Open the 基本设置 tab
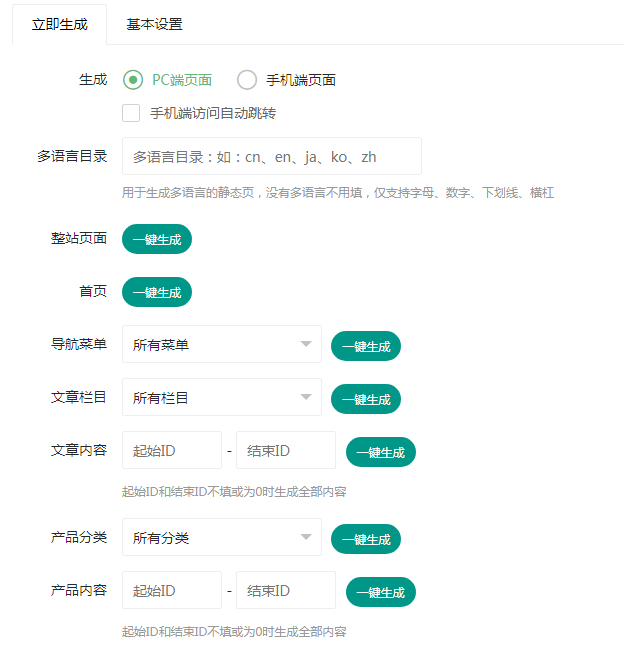The width and height of the screenshot is (624, 665). tap(154, 24)
